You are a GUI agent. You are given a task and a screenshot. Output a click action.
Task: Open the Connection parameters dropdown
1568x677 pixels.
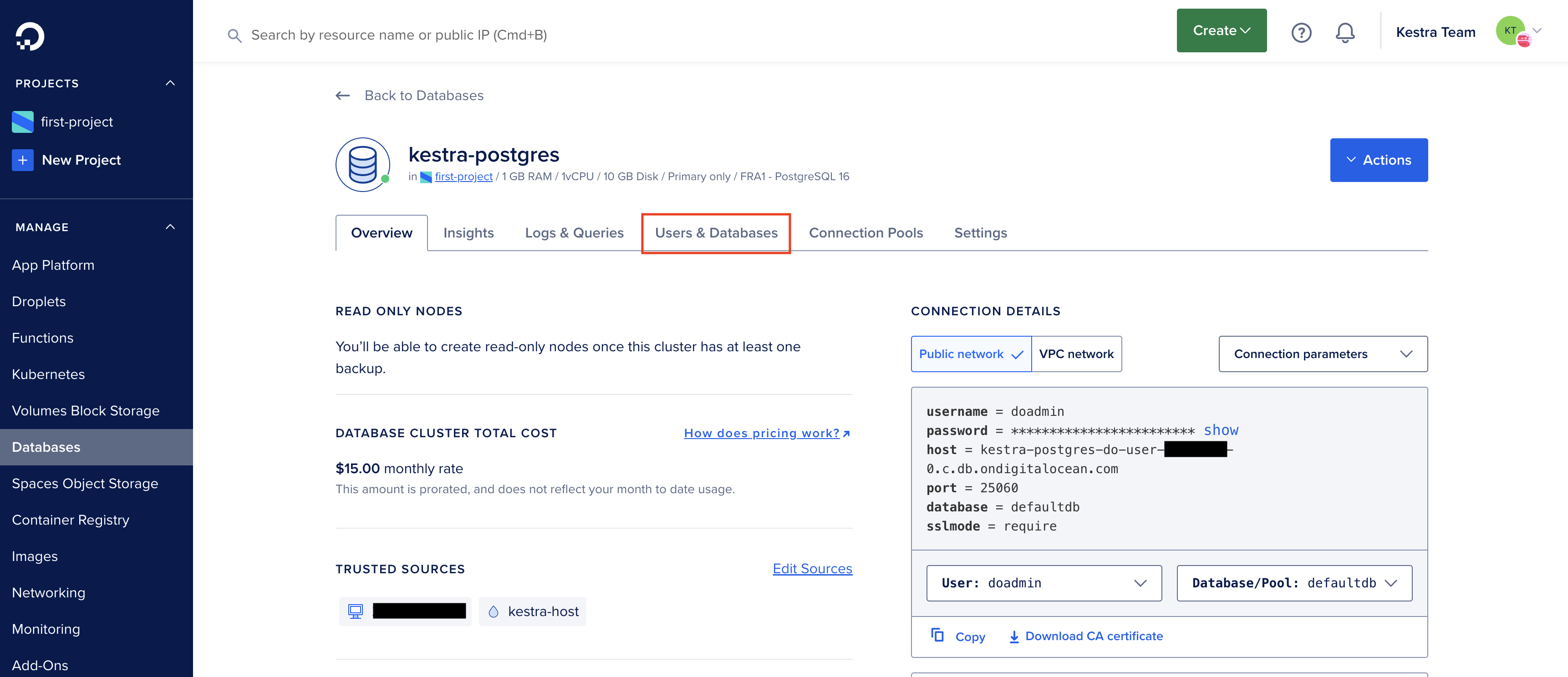(1322, 354)
